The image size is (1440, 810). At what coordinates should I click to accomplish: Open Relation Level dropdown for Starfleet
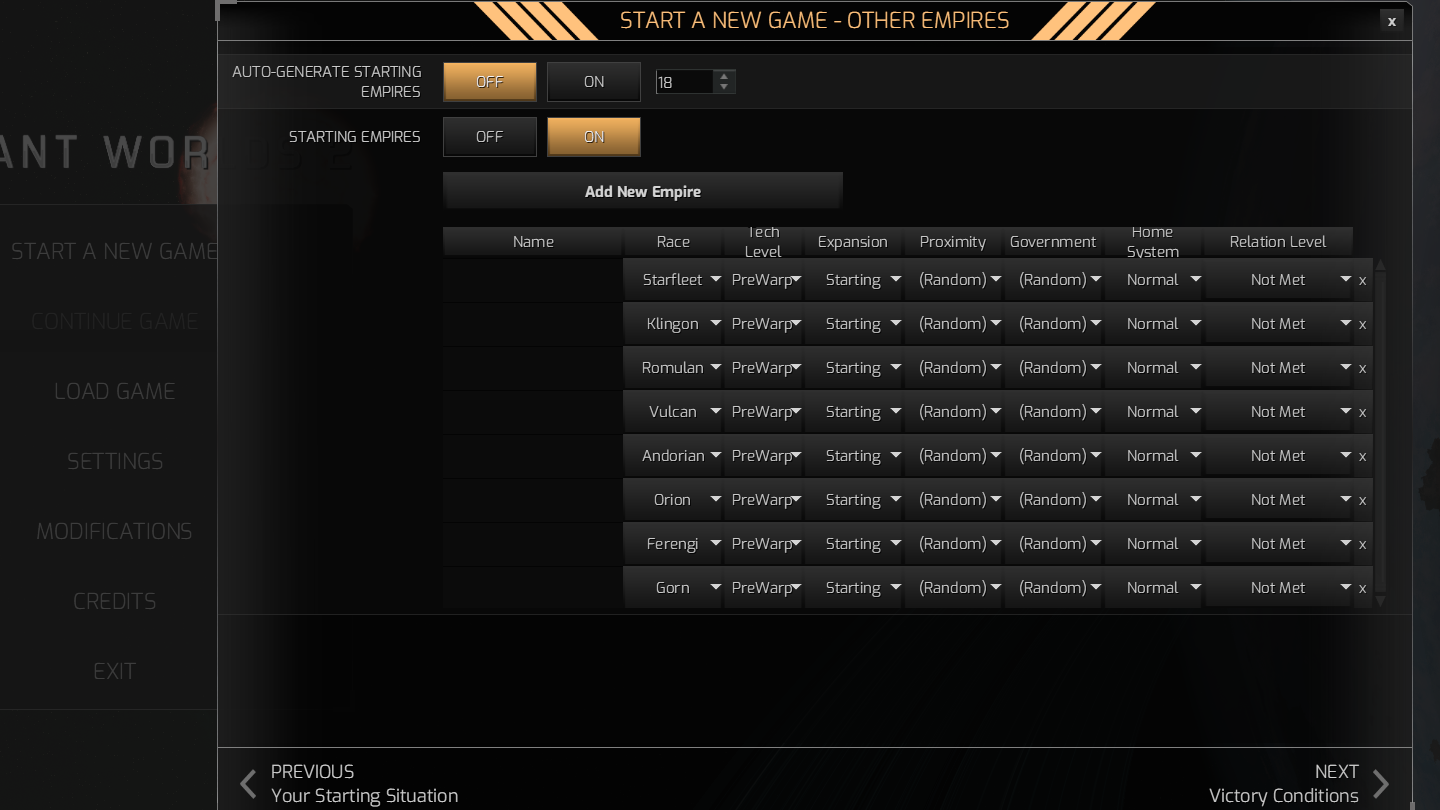point(1279,280)
